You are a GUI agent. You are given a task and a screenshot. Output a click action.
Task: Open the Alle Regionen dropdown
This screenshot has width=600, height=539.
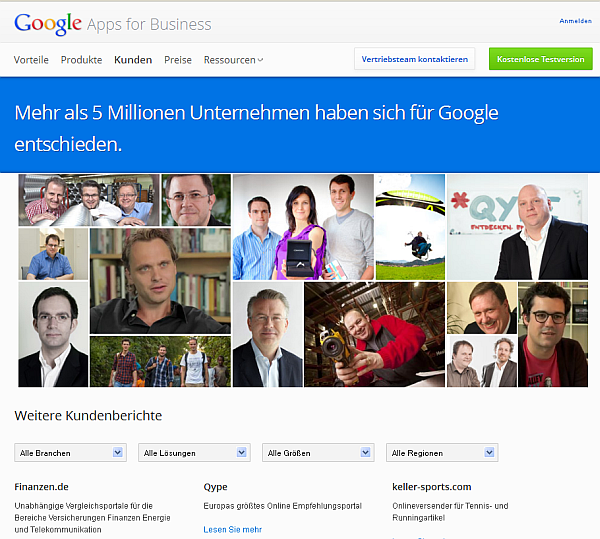coord(442,453)
